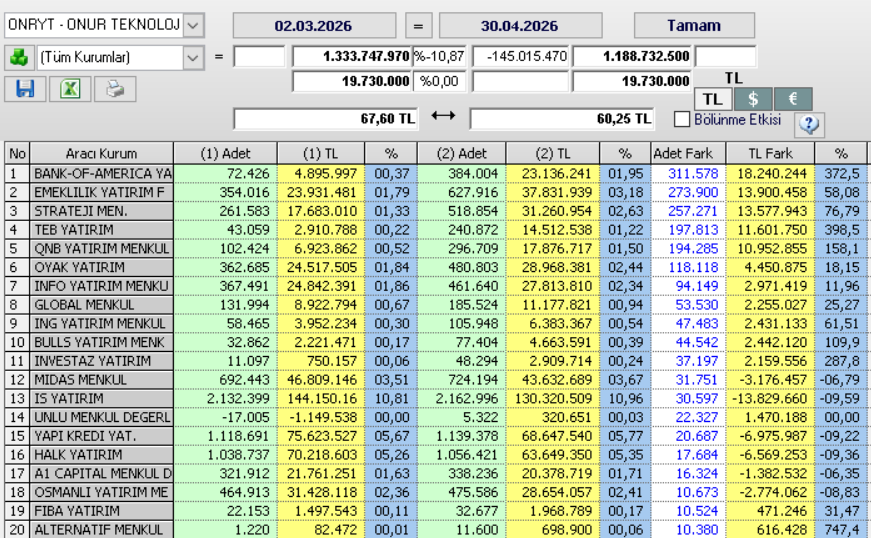This screenshot has width=871, height=544.
Task: Print the table with the printer icon
Action: coord(115,89)
